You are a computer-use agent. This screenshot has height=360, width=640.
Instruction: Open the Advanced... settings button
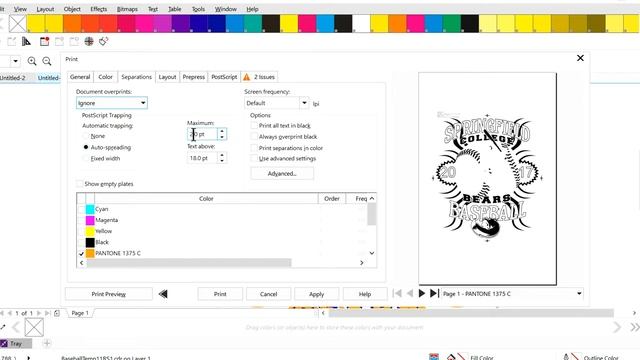pyautogui.click(x=282, y=173)
